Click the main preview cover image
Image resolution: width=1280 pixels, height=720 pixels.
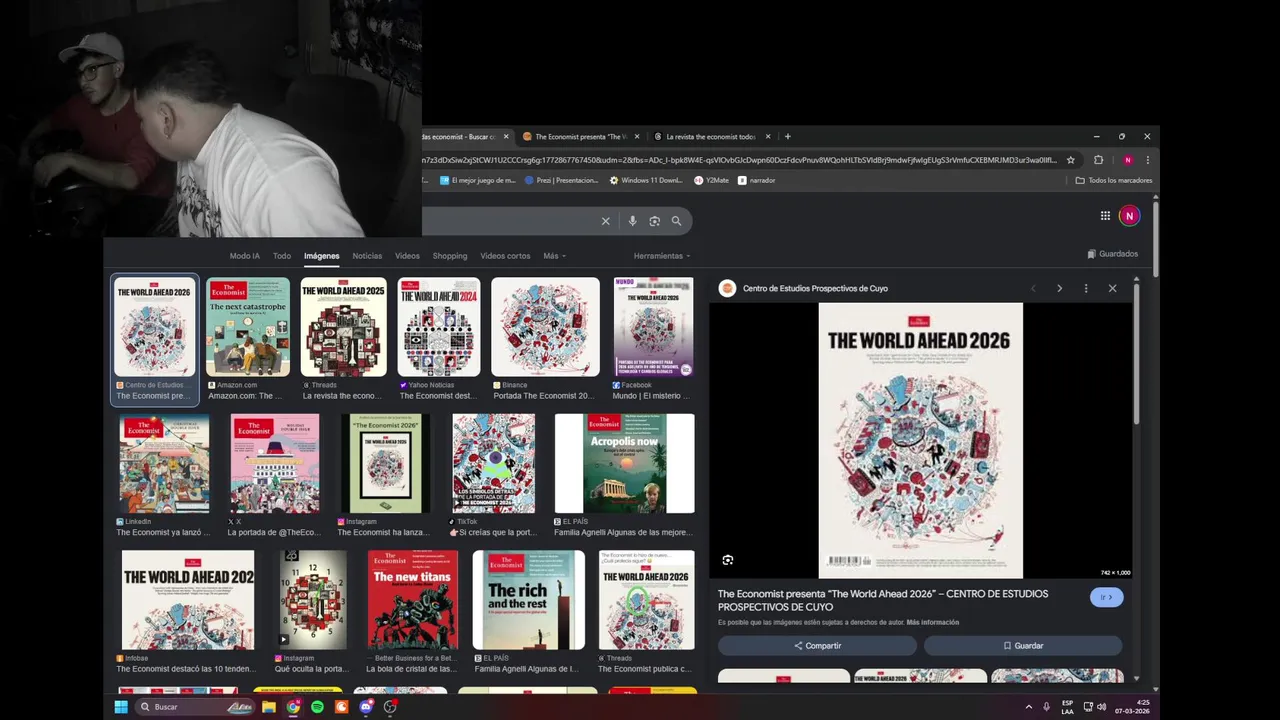click(920, 440)
